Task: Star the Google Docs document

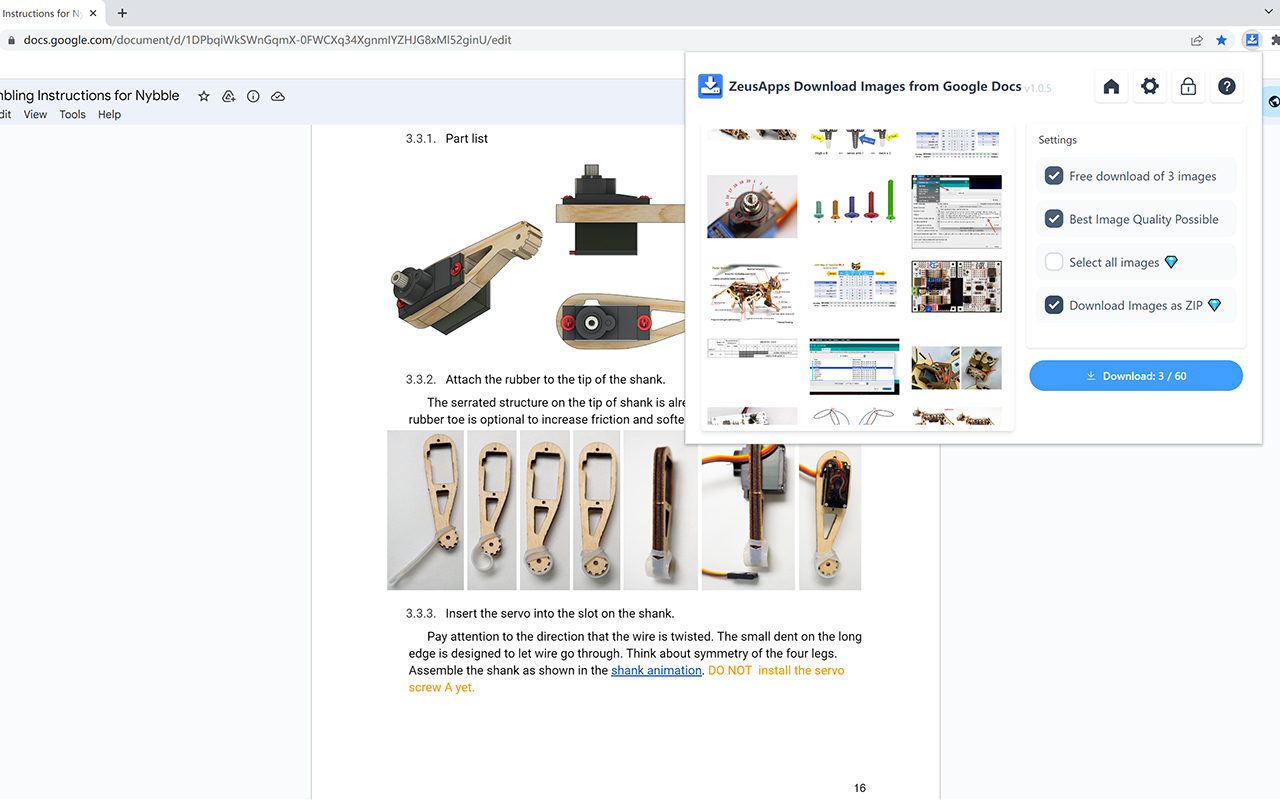Action: [204, 96]
